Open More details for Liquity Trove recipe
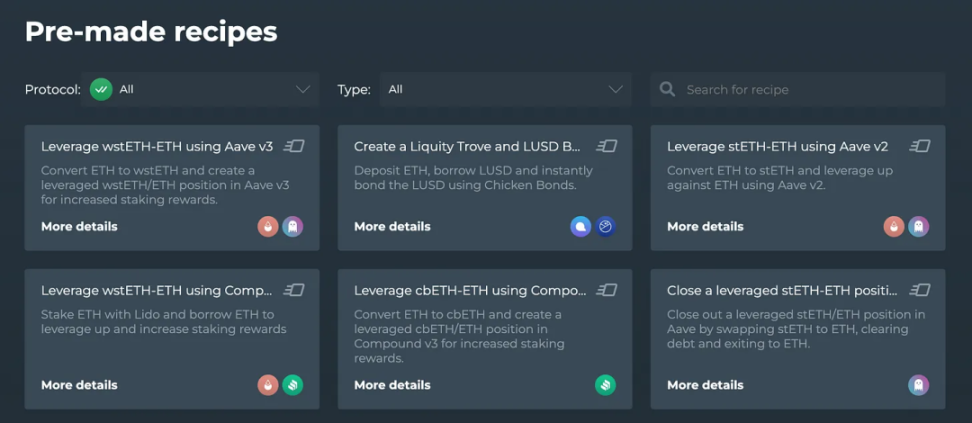The image size is (972, 423). click(x=392, y=227)
